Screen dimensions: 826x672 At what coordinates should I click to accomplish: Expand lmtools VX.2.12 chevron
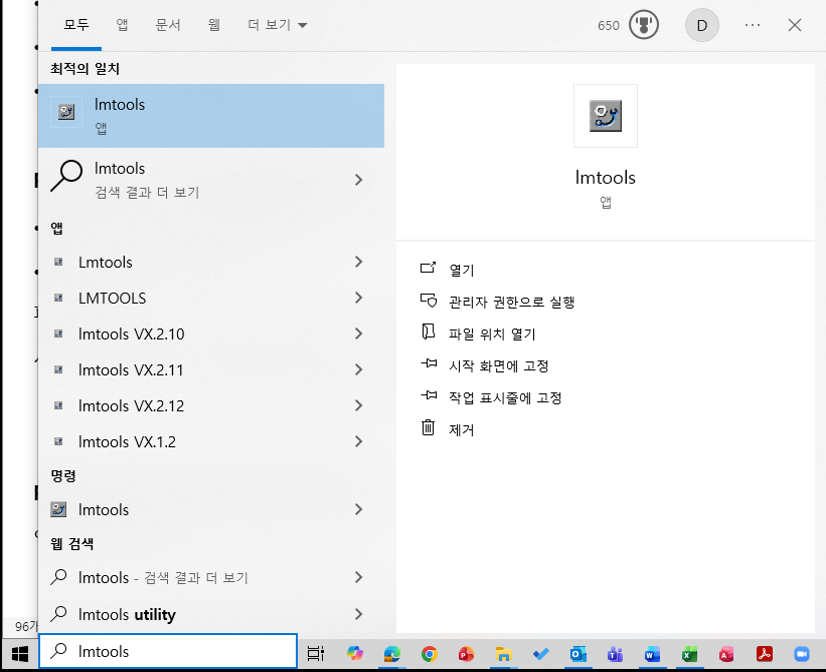point(359,406)
